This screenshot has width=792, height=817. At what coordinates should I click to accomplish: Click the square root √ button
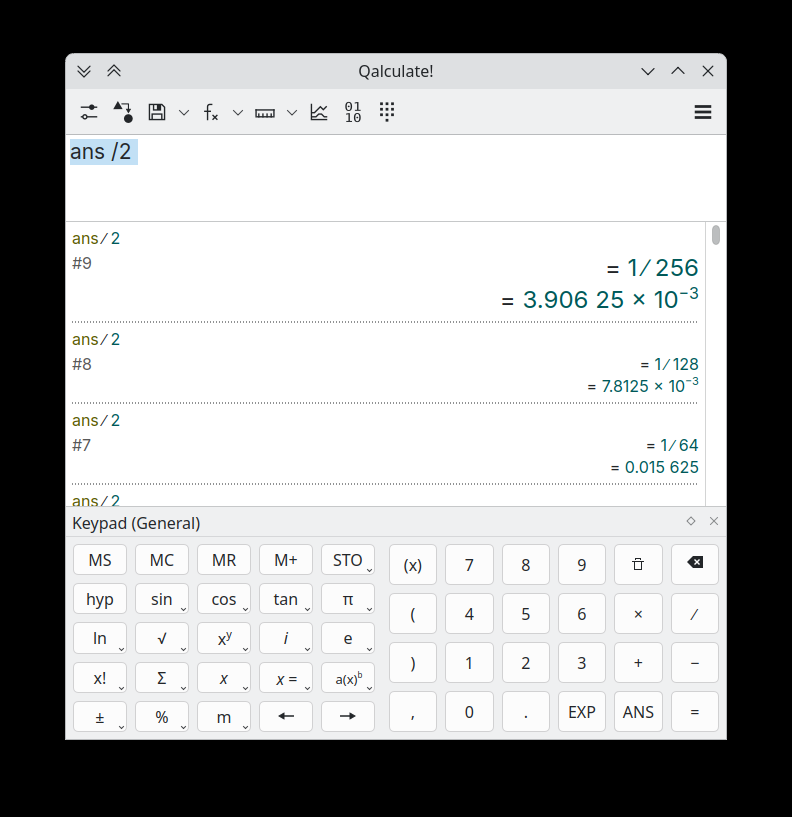162,638
